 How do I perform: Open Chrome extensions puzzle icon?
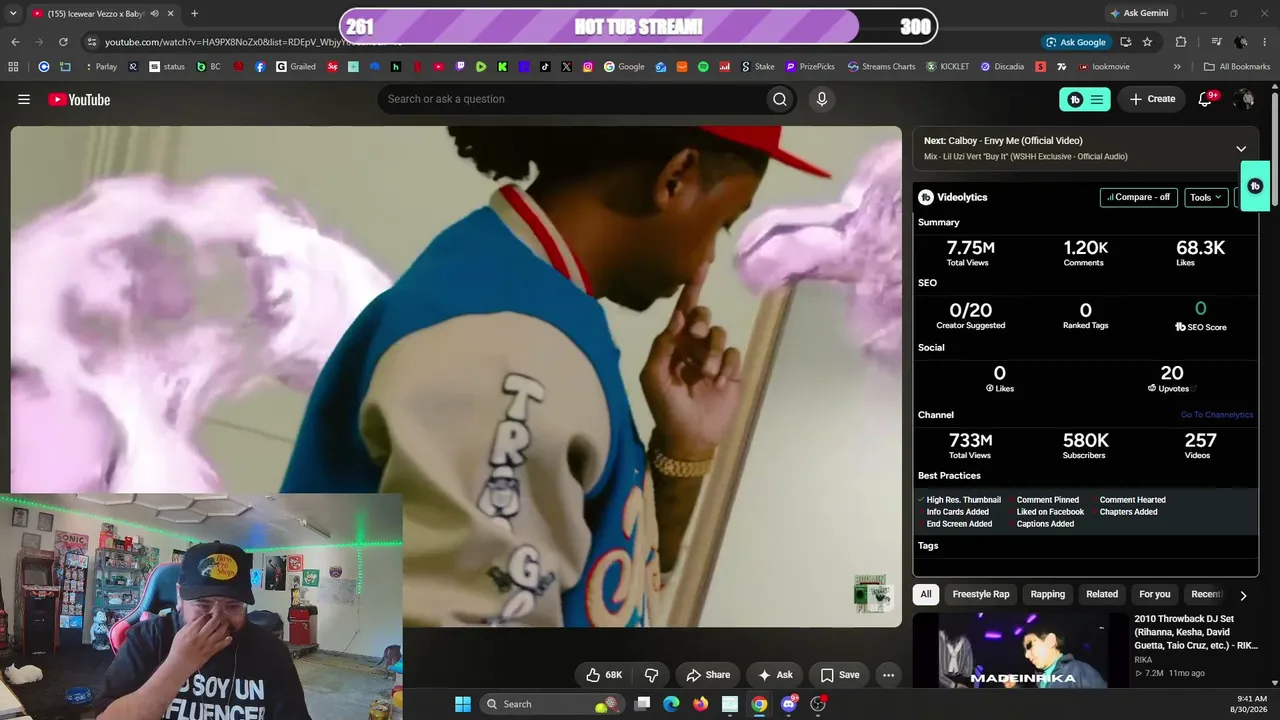pyautogui.click(x=1181, y=42)
